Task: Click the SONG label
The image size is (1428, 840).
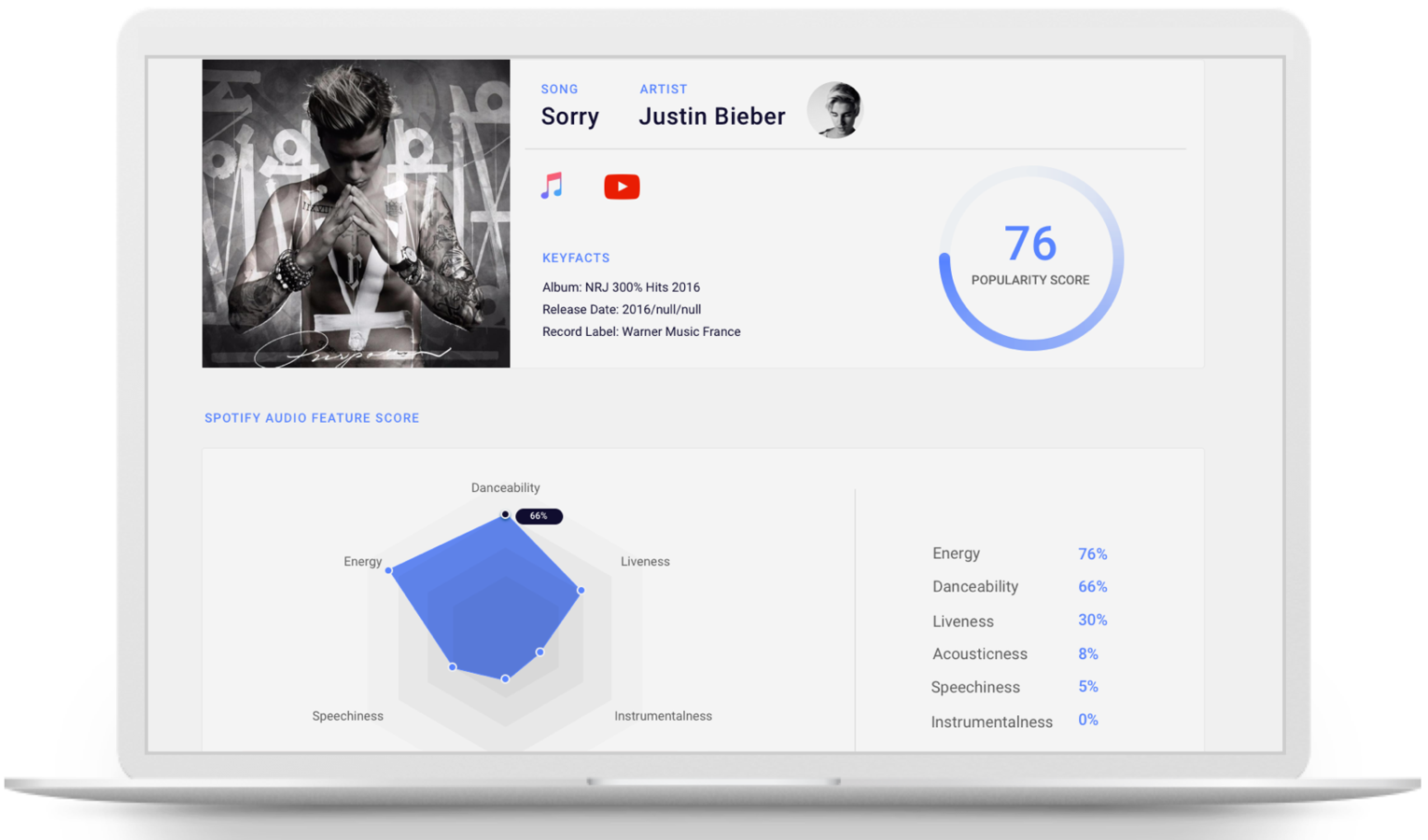Action: coord(560,90)
